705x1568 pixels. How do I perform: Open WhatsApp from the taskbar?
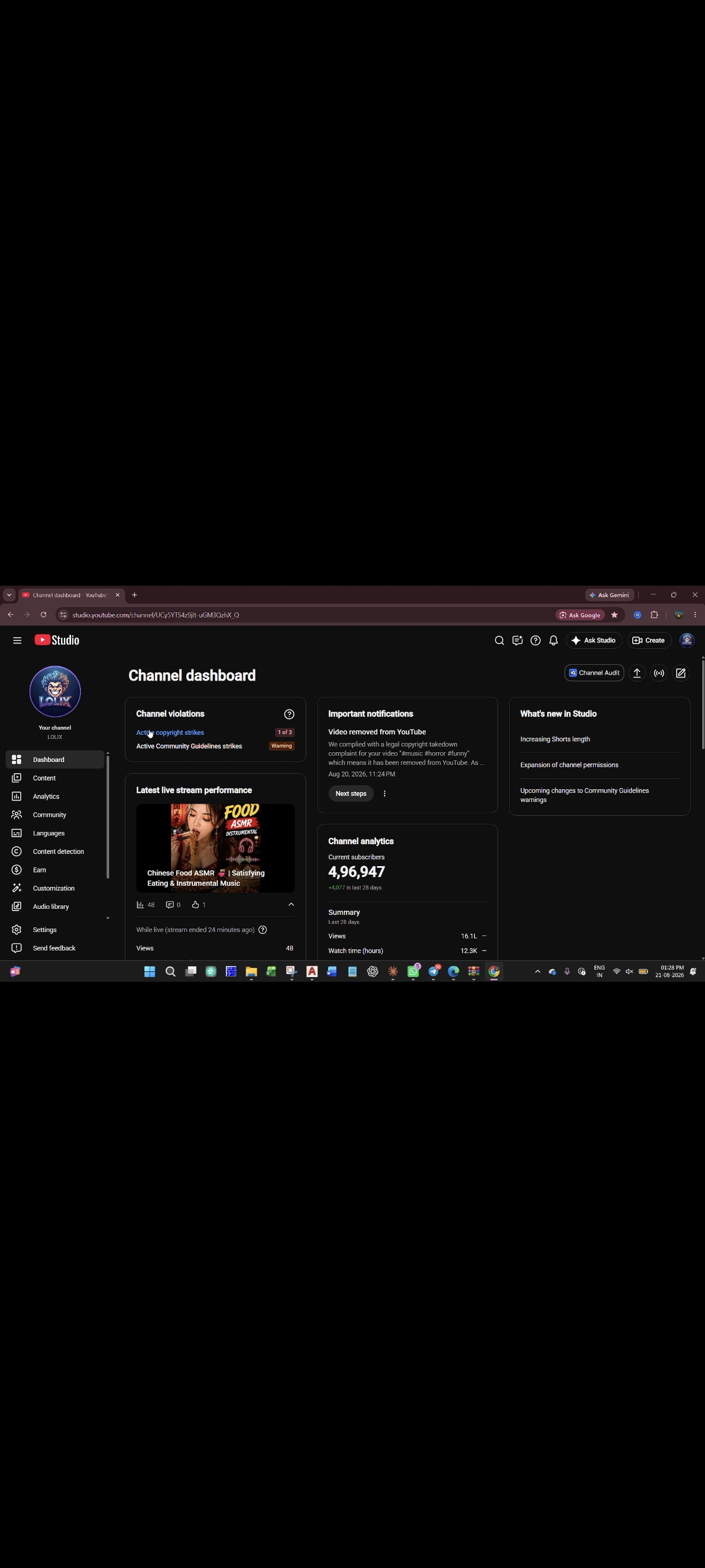413,971
